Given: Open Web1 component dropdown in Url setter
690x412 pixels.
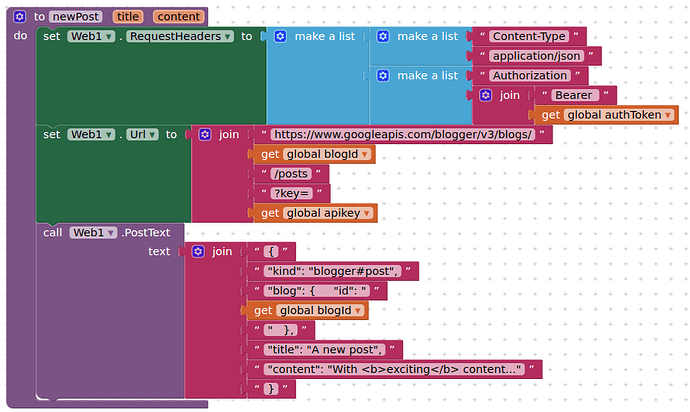Looking at the screenshot, I should [x=91, y=134].
